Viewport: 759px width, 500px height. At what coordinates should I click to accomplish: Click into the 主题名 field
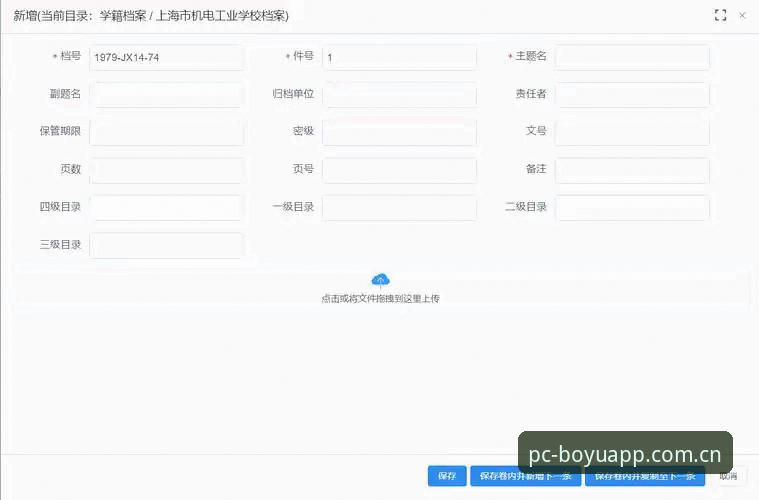[x=632, y=58]
